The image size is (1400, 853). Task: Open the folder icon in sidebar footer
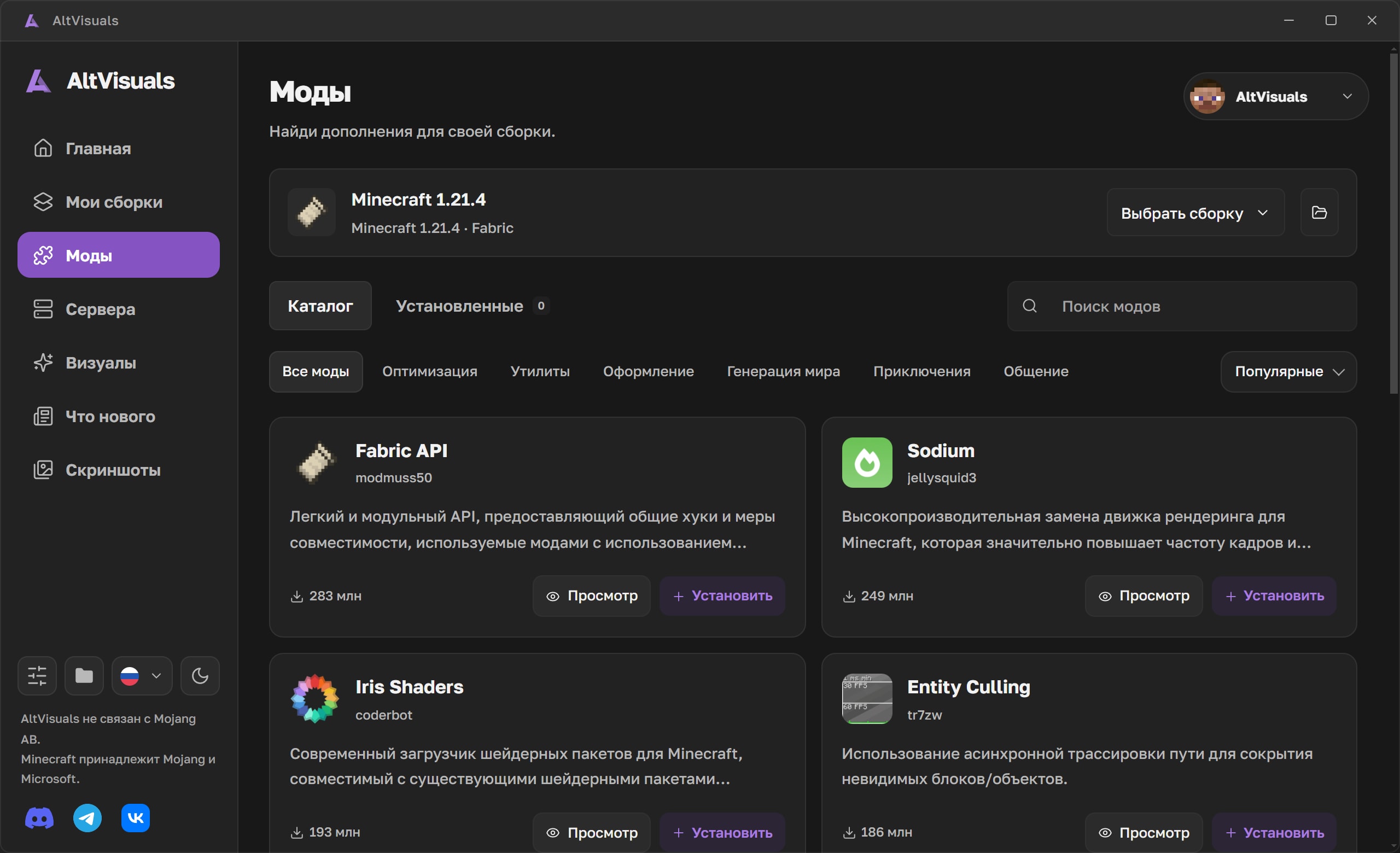pyautogui.click(x=84, y=676)
